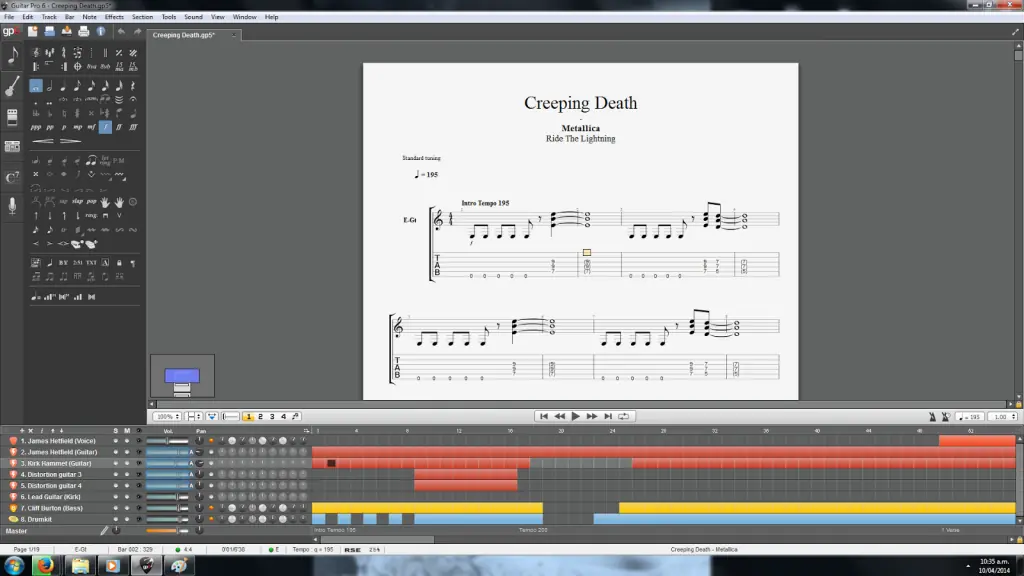Click the print icon in the toolbar
The height and width of the screenshot is (576, 1024).
84,31
